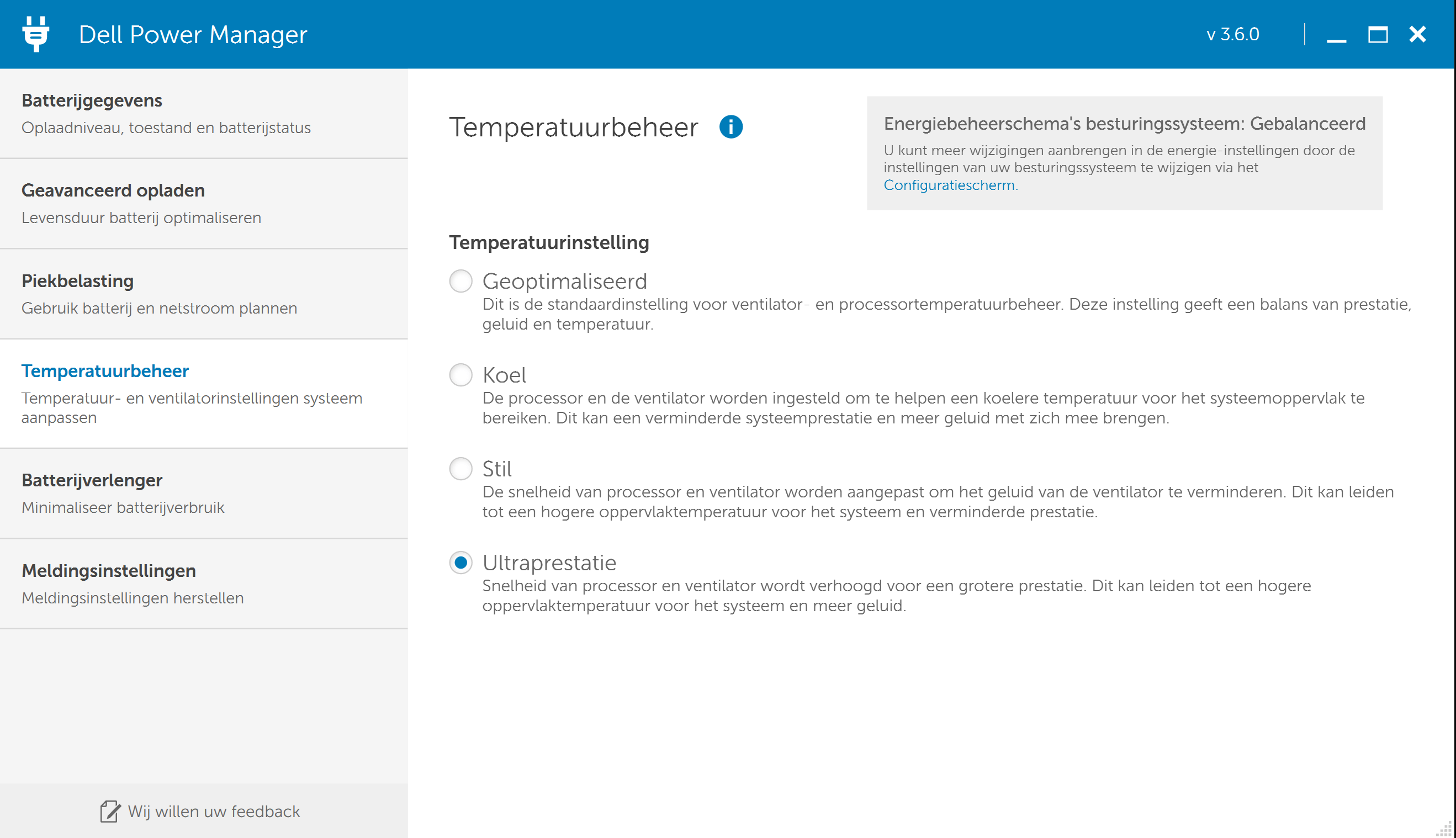Select the Ultraprestatie radio button
The height and width of the screenshot is (838, 1456).
pos(460,563)
